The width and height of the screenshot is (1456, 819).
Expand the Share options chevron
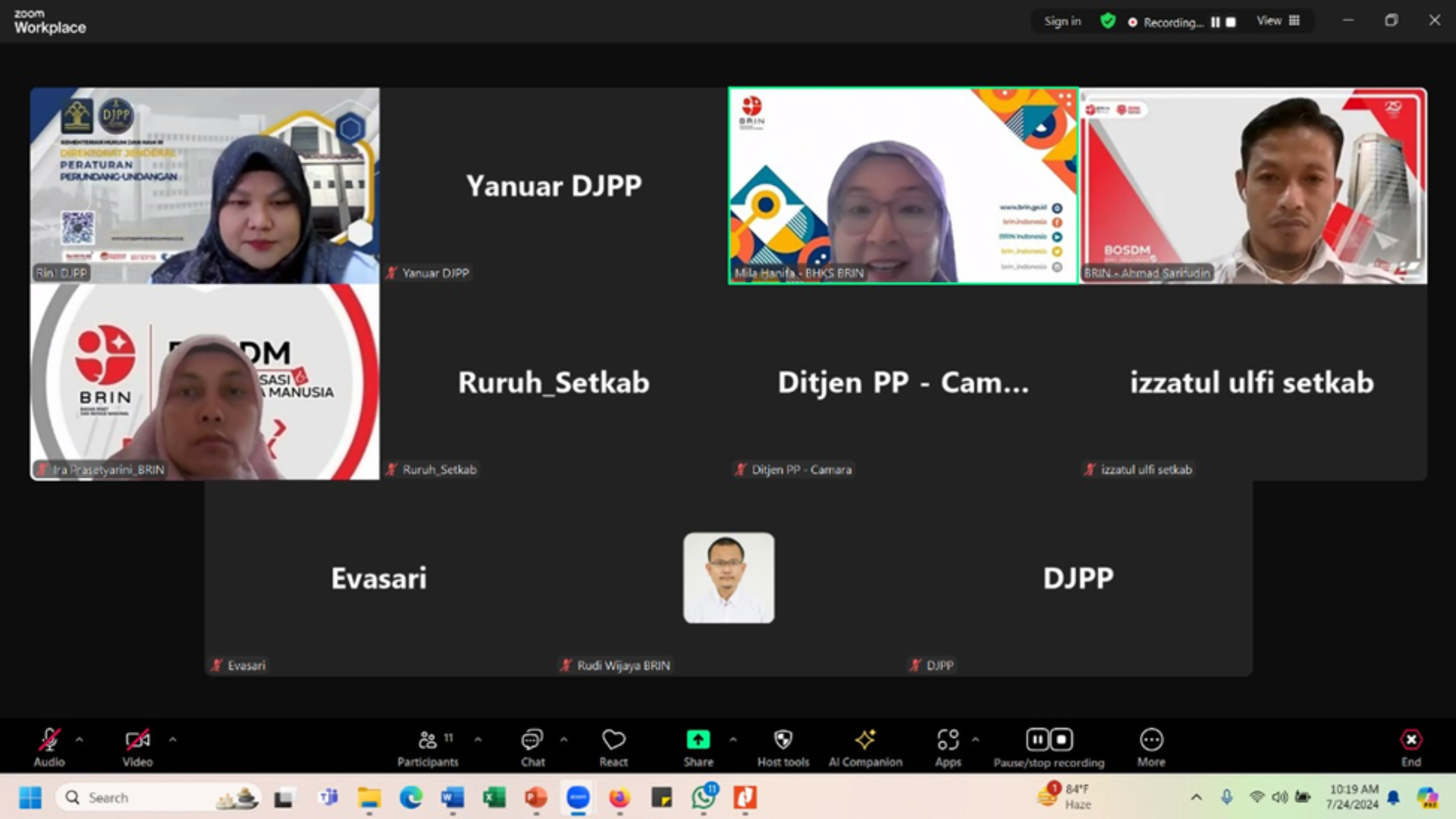click(733, 739)
